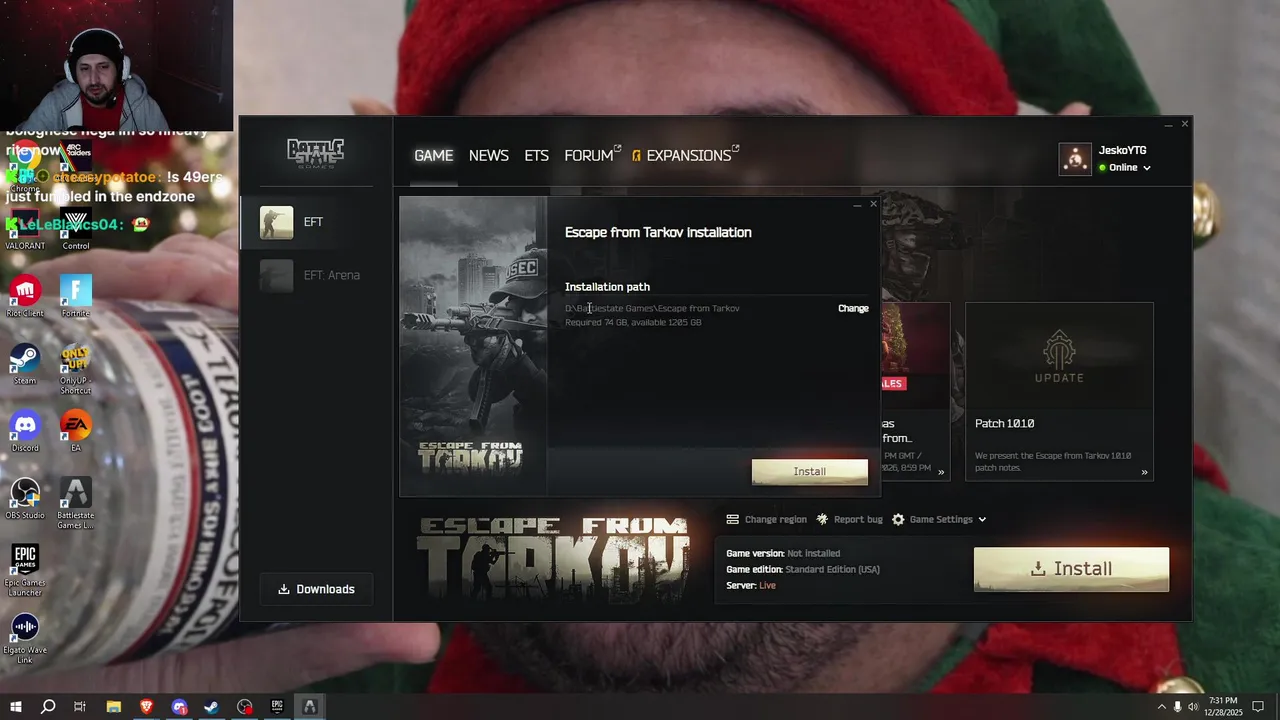Open Battlestate launcher from taskbar
This screenshot has height=720, width=1280.
tap(310, 707)
